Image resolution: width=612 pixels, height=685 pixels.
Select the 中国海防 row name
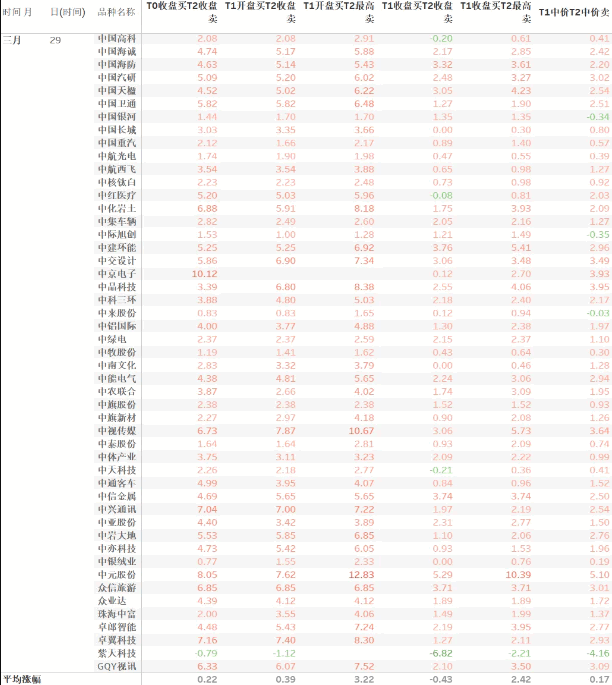(117, 65)
